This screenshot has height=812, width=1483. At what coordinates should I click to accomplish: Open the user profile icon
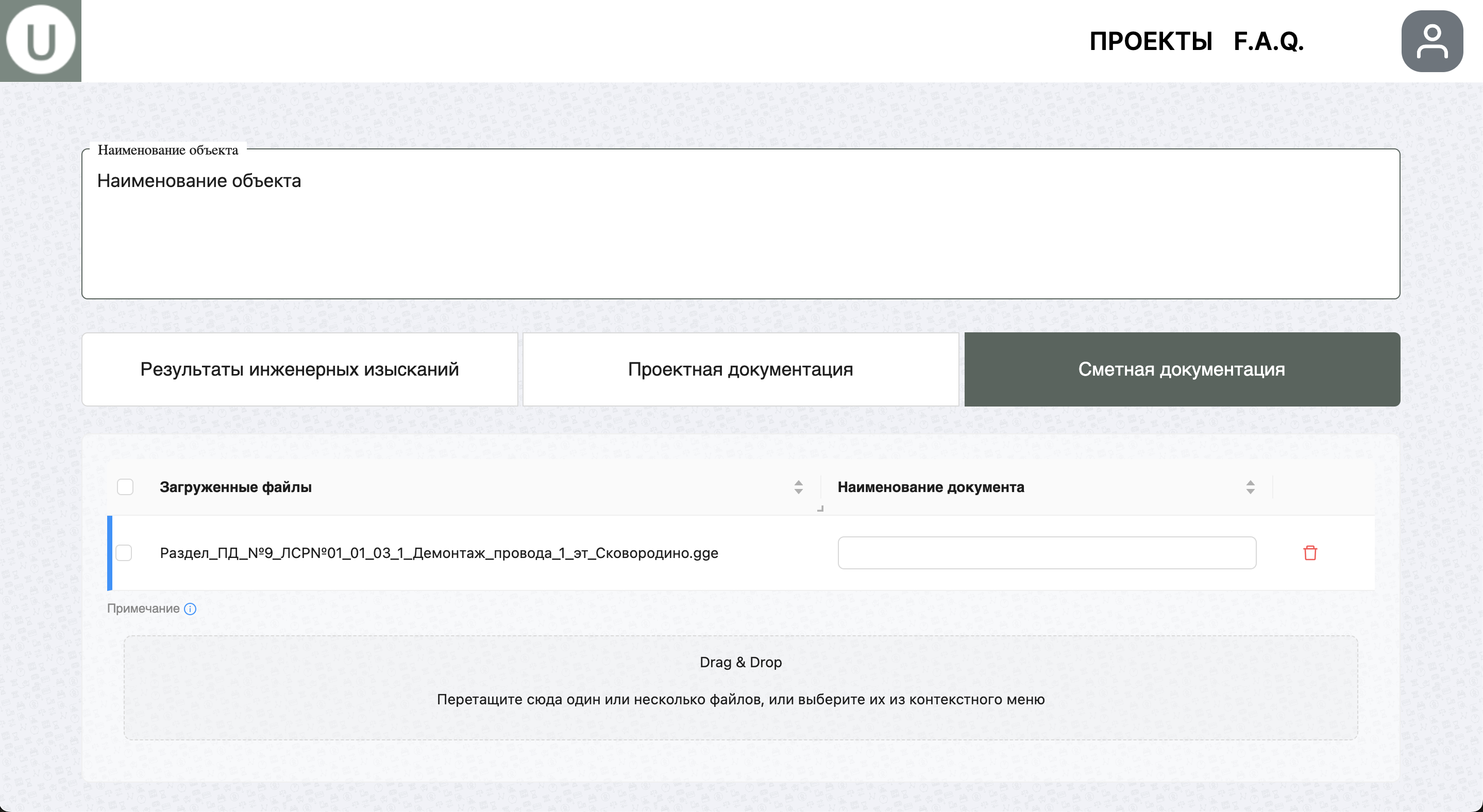(x=1432, y=40)
